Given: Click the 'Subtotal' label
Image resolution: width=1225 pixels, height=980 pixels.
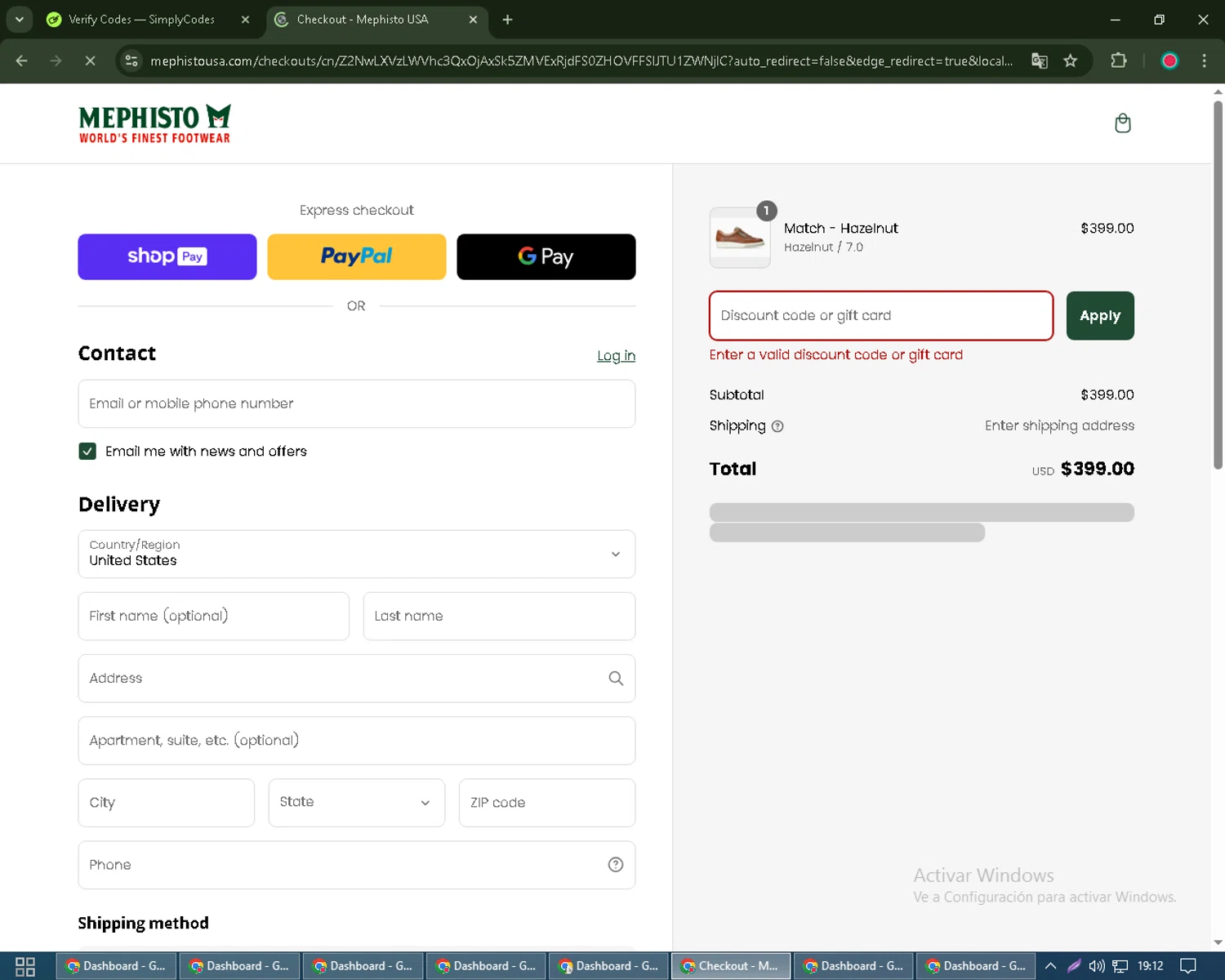Looking at the screenshot, I should (x=737, y=394).
